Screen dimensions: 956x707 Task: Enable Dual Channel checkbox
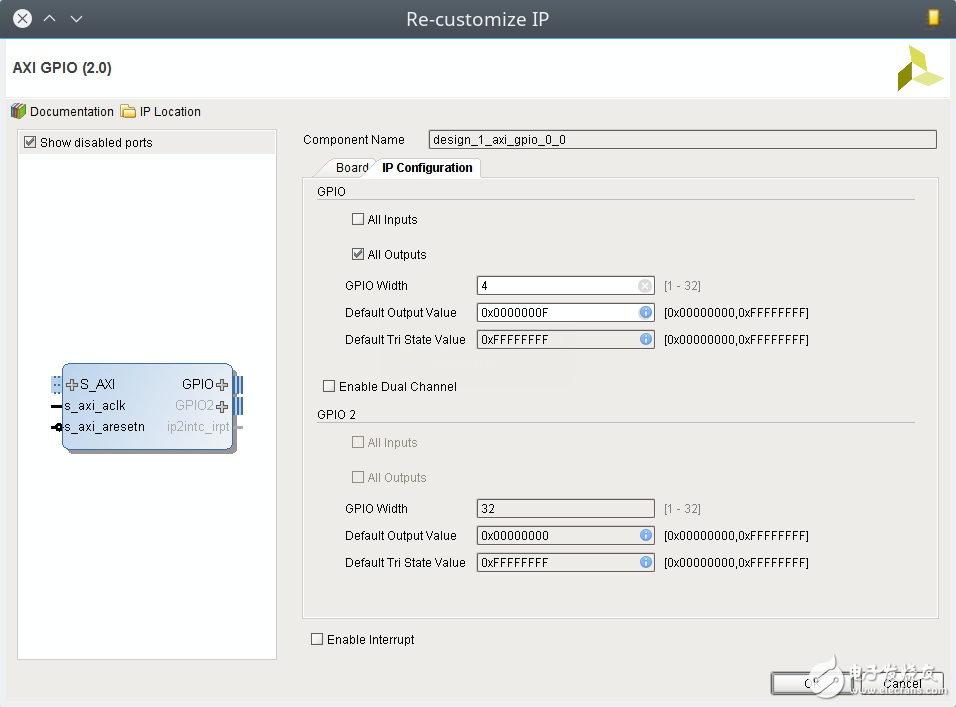pyautogui.click(x=329, y=387)
